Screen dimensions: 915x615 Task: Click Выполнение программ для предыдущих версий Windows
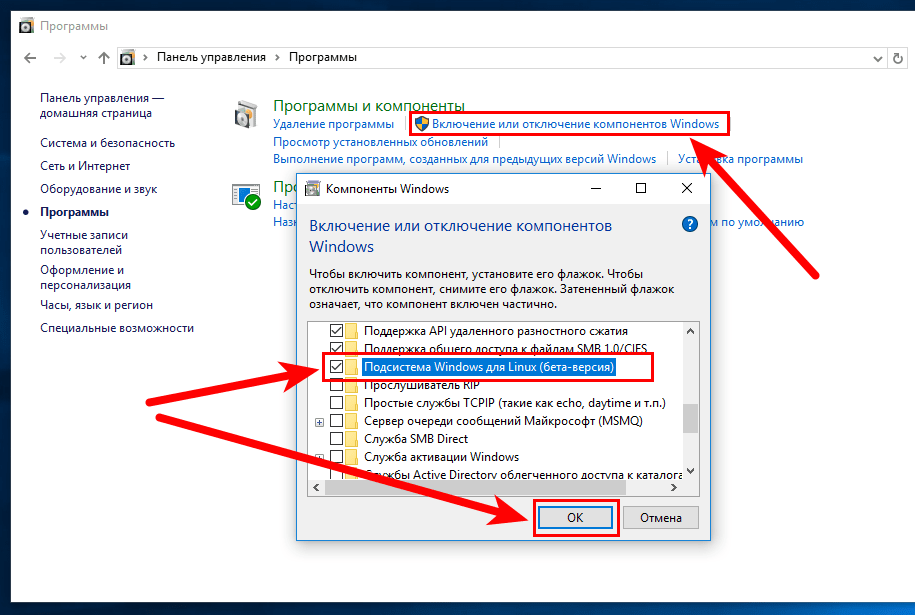click(x=465, y=159)
